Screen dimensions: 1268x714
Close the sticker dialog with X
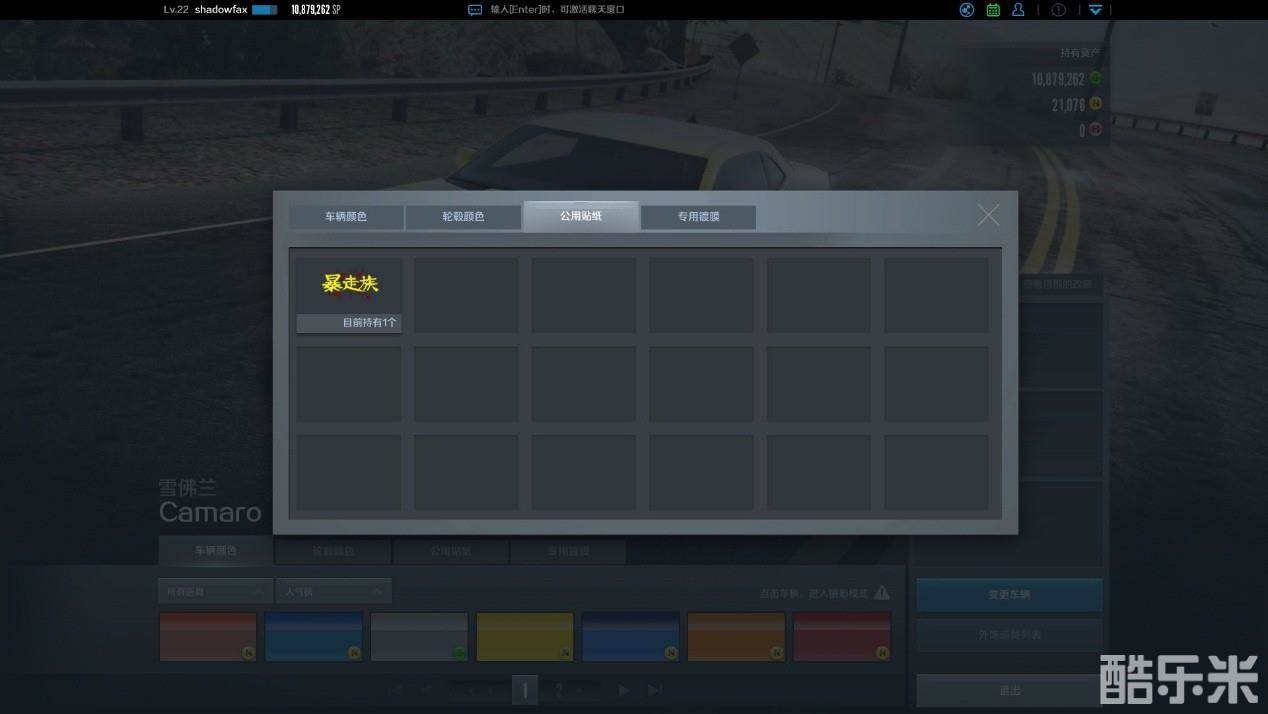click(988, 215)
